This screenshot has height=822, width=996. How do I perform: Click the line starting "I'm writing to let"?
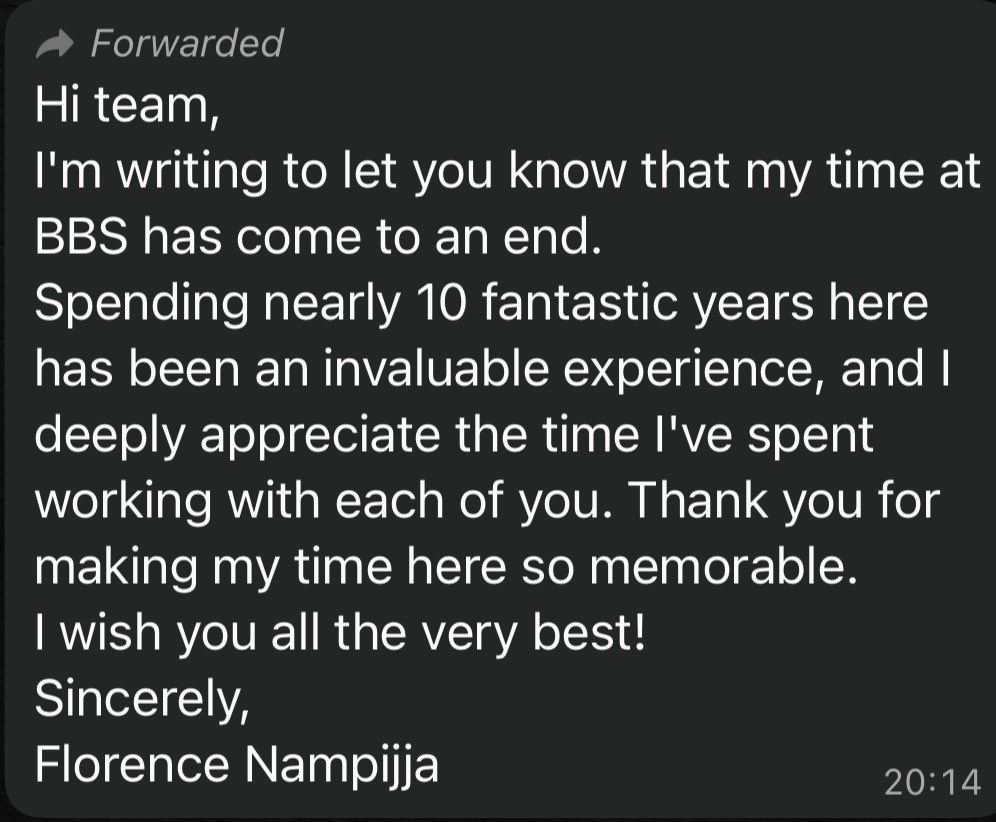click(x=507, y=171)
